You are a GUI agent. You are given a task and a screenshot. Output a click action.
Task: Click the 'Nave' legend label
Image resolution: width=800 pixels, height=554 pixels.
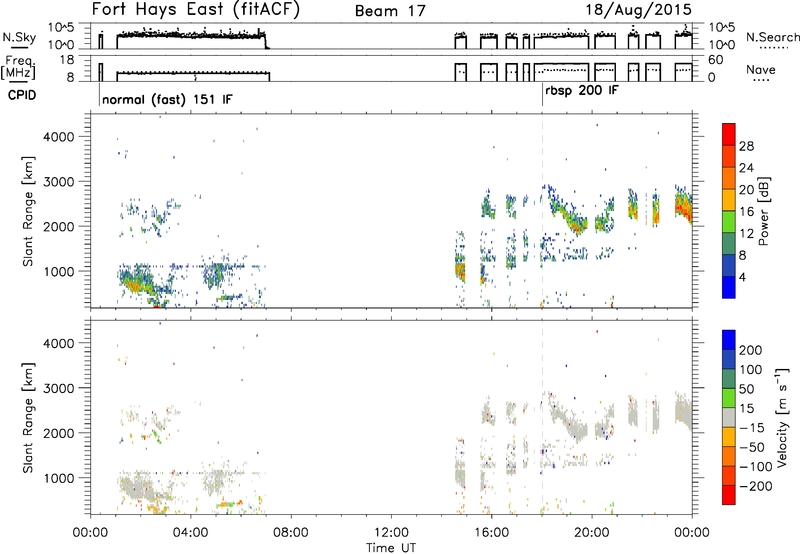[761, 70]
